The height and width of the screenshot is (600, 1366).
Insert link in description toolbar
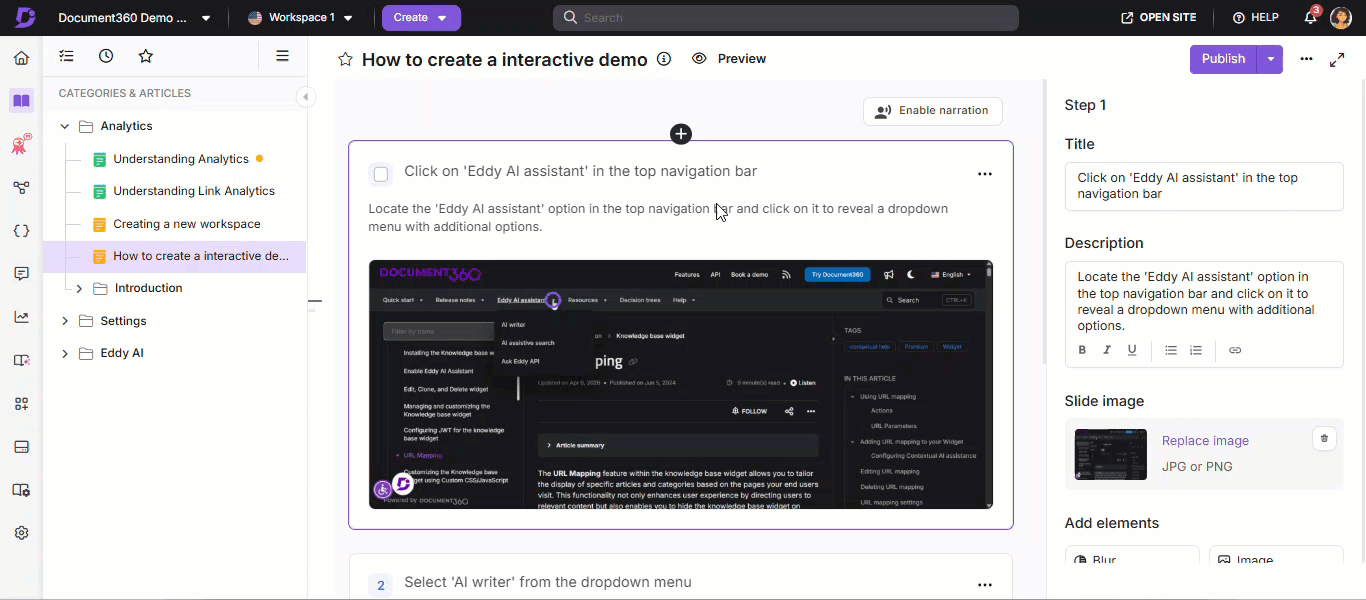(1235, 350)
